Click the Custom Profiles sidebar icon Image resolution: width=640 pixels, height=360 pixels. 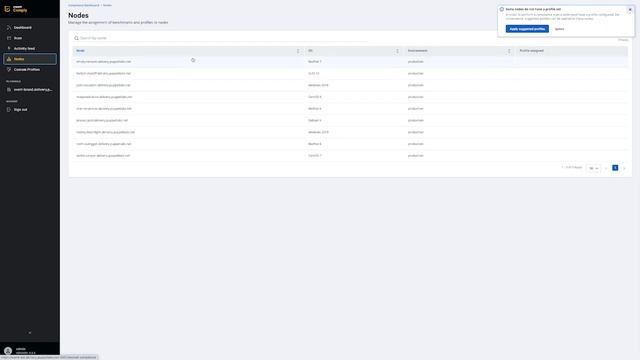pos(9,69)
